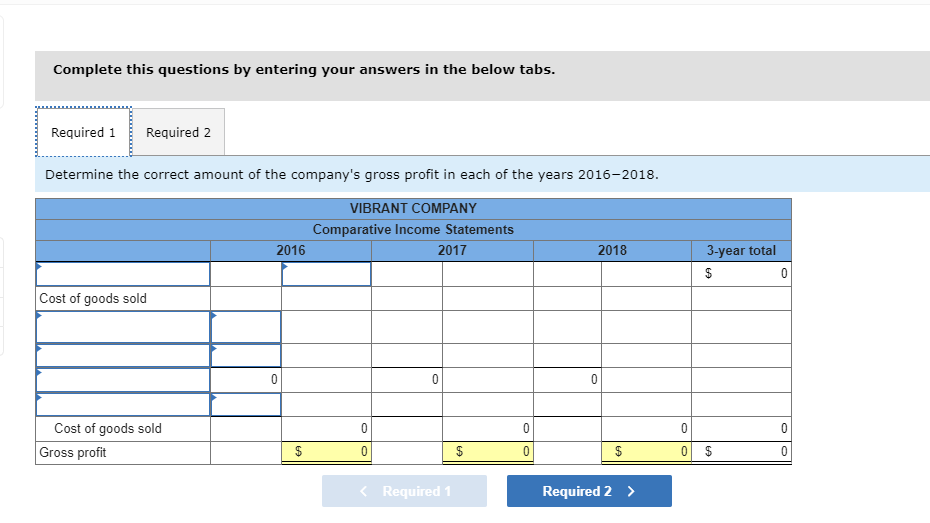Click the left chevron on the Required 1 button
Screen dimensions: 930x523
coord(364,491)
